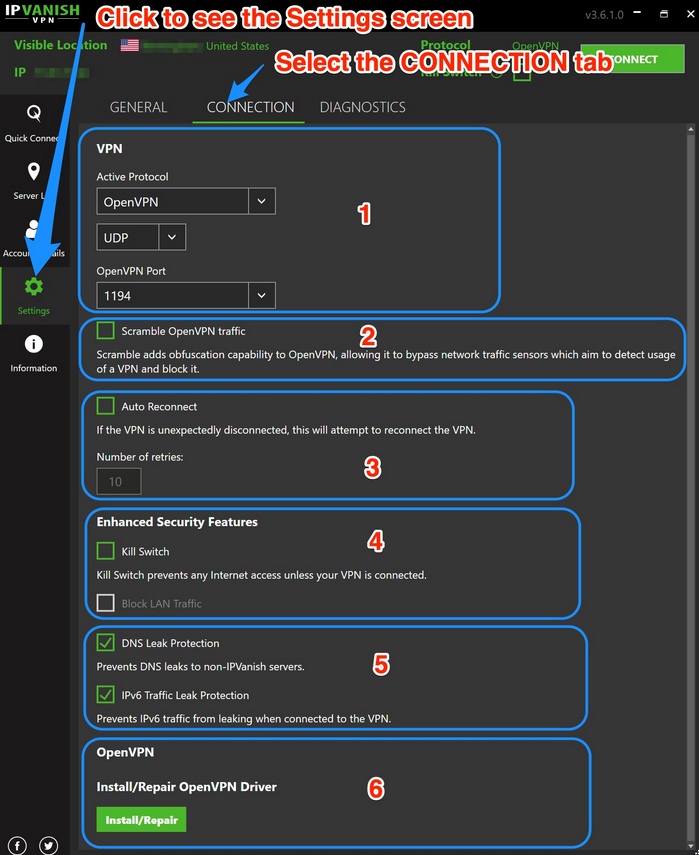Uncheck DNS Leak Protection
Screen dimensions: 699x855
tap(105, 642)
